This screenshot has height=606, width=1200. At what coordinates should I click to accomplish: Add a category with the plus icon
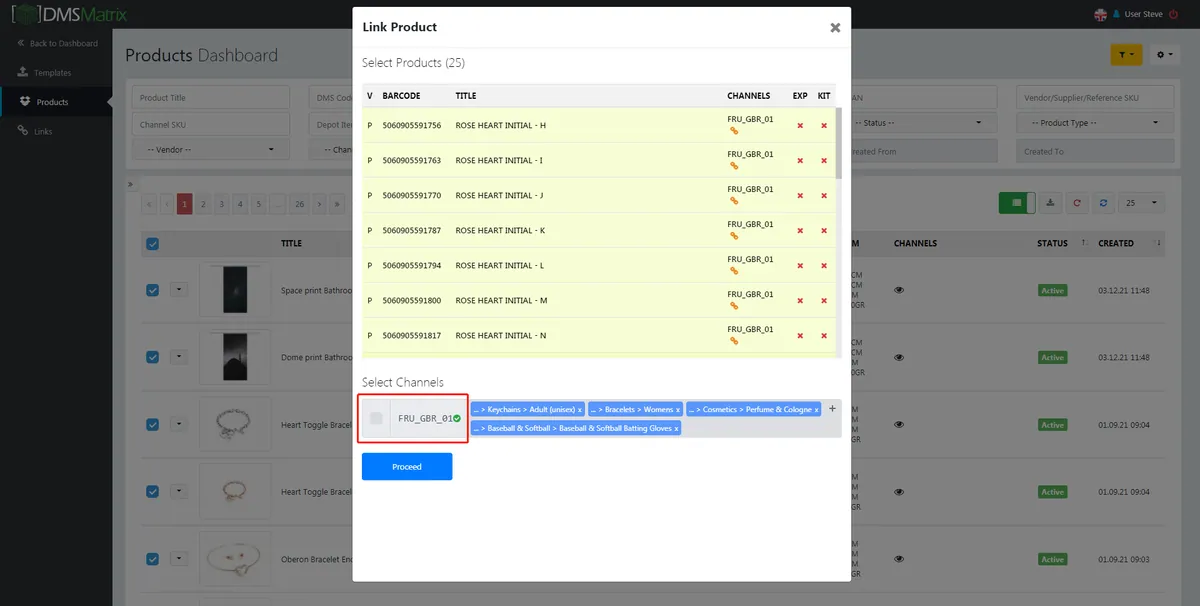[832, 408]
